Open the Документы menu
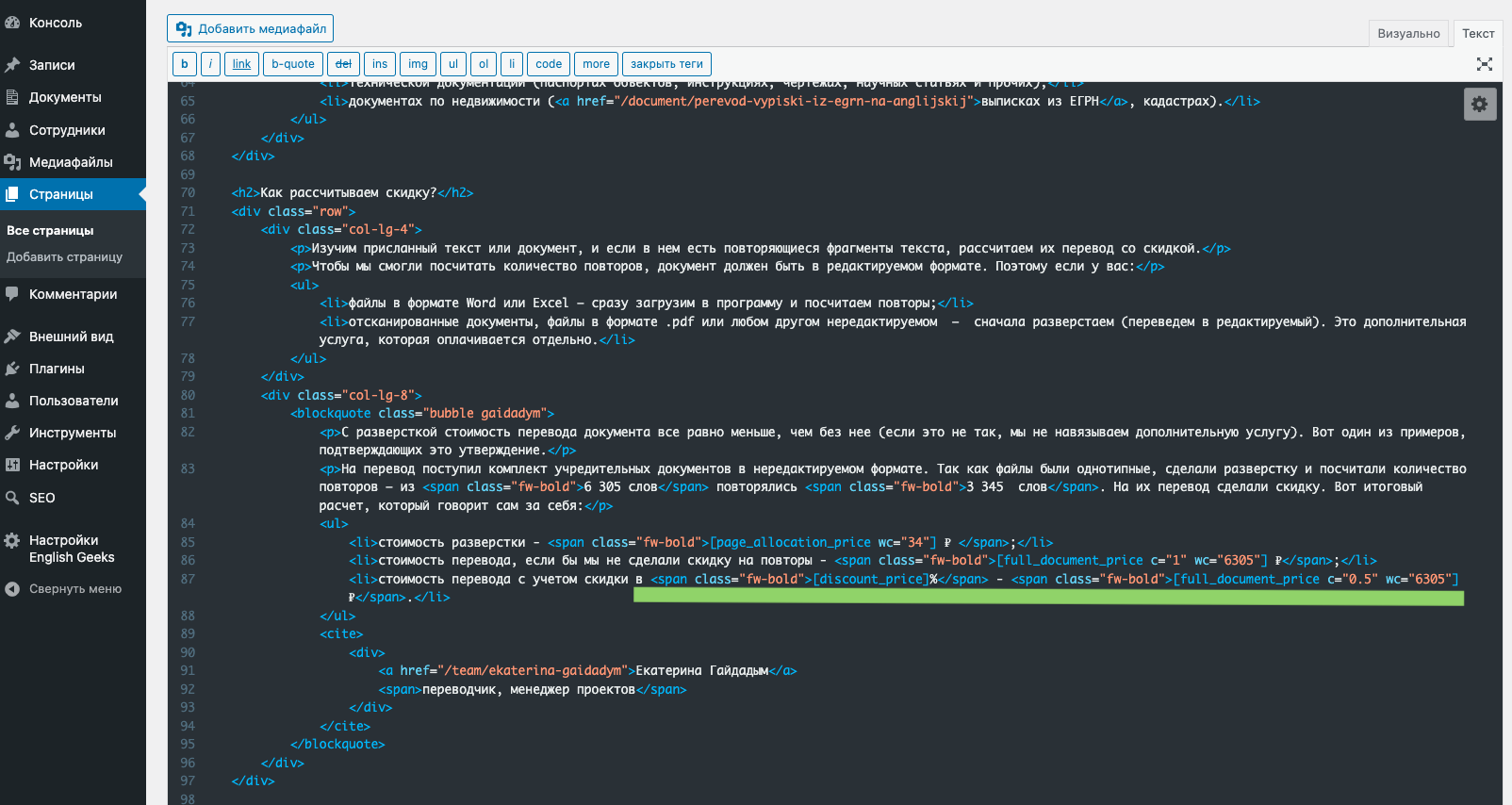 click(x=65, y=97)
